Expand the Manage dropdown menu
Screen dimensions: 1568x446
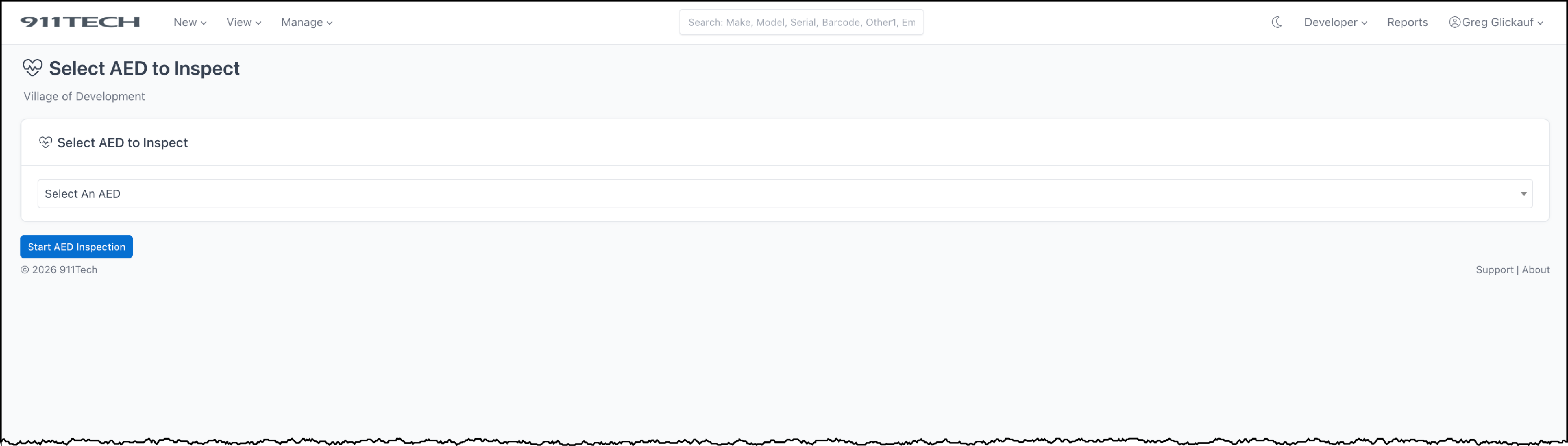coord(307,22)
